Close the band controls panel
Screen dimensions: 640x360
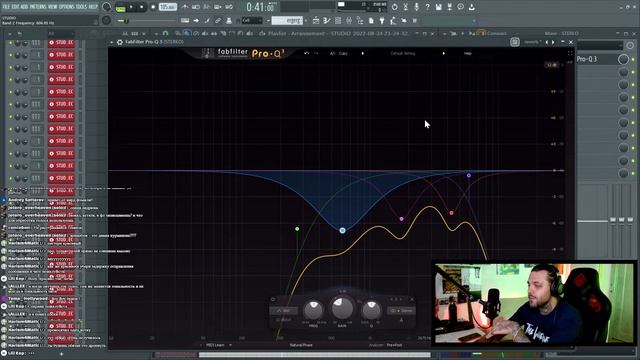click(x=412, y=299)
